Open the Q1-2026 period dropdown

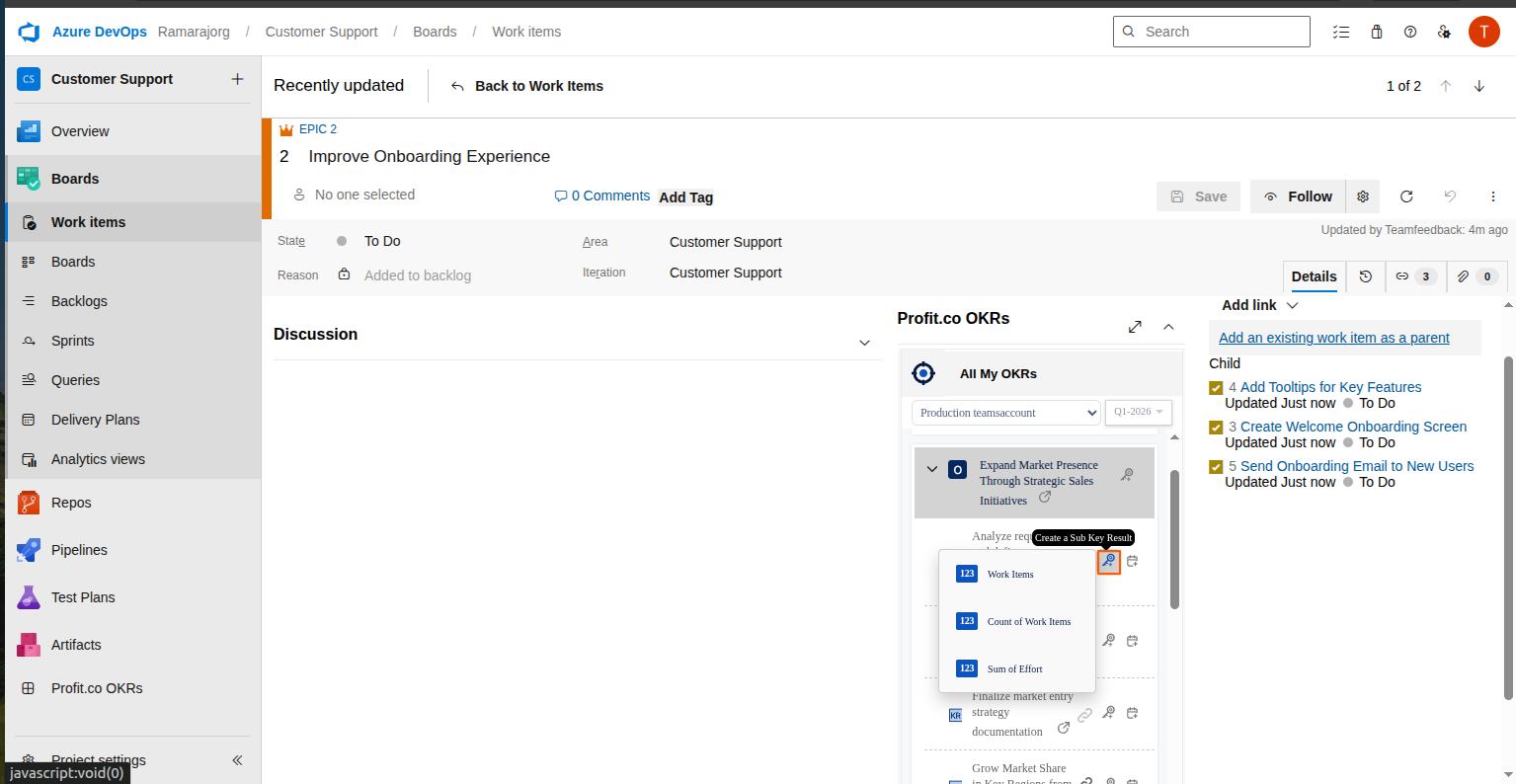1139,412
